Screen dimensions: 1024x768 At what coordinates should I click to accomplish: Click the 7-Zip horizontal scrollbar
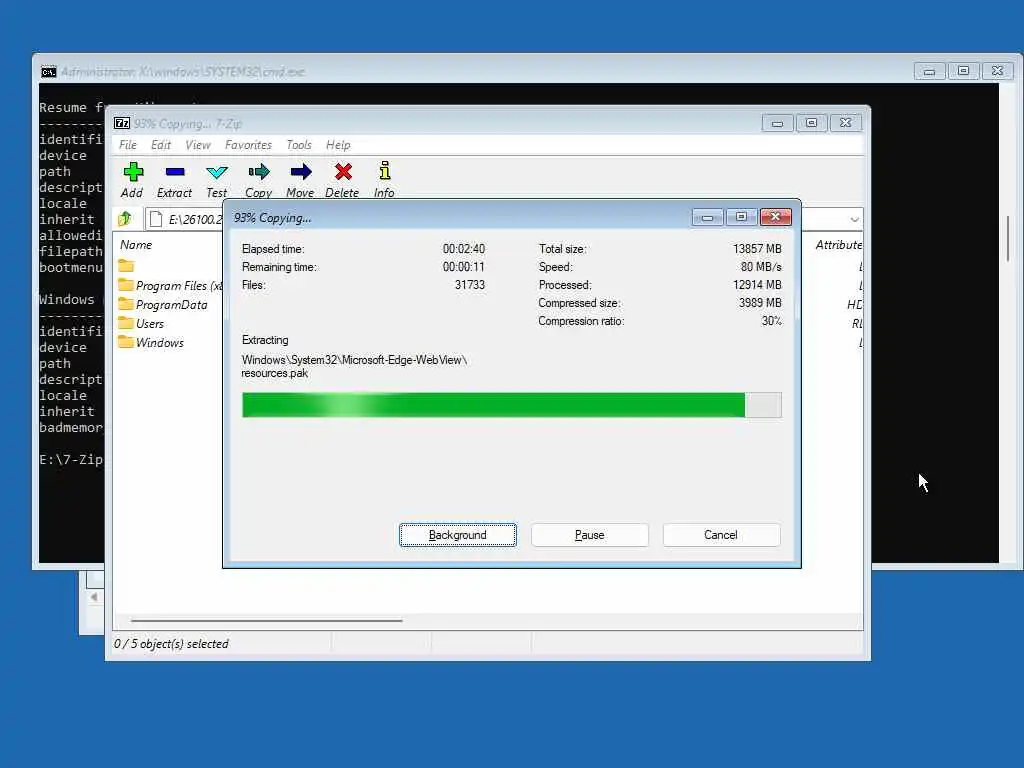pyautogui.click(x=266, y=620)
